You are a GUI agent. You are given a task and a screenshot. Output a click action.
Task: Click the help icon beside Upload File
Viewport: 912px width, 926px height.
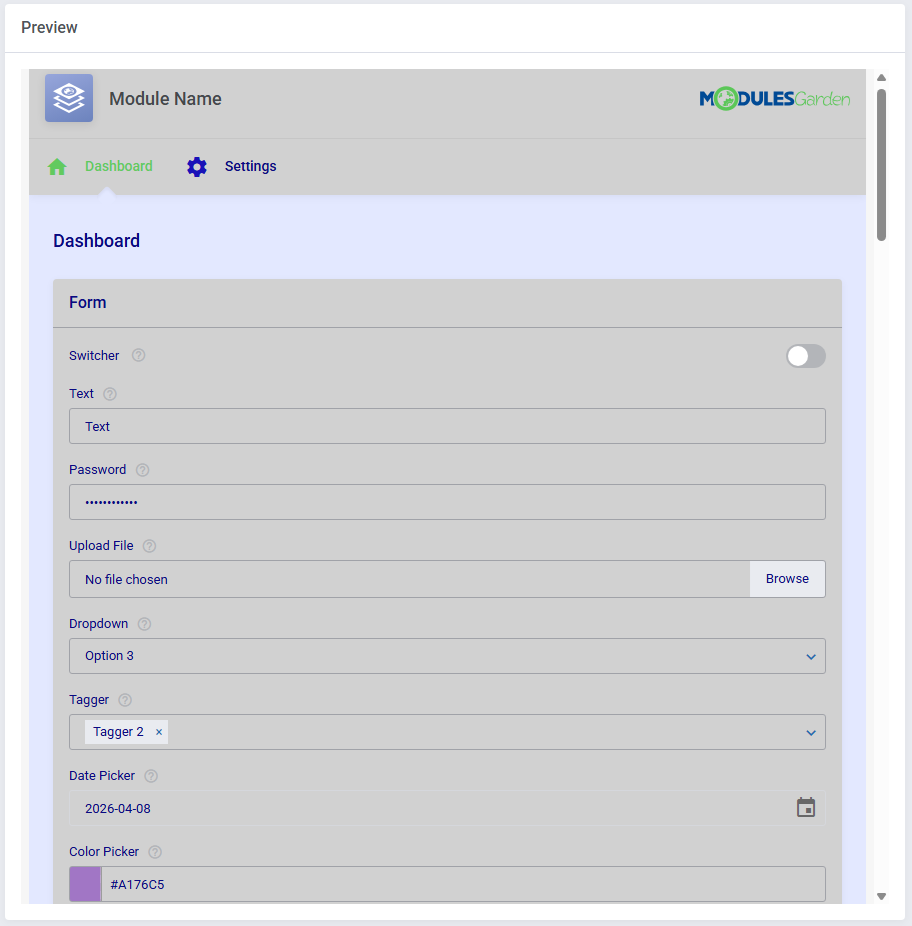(150, 546)
